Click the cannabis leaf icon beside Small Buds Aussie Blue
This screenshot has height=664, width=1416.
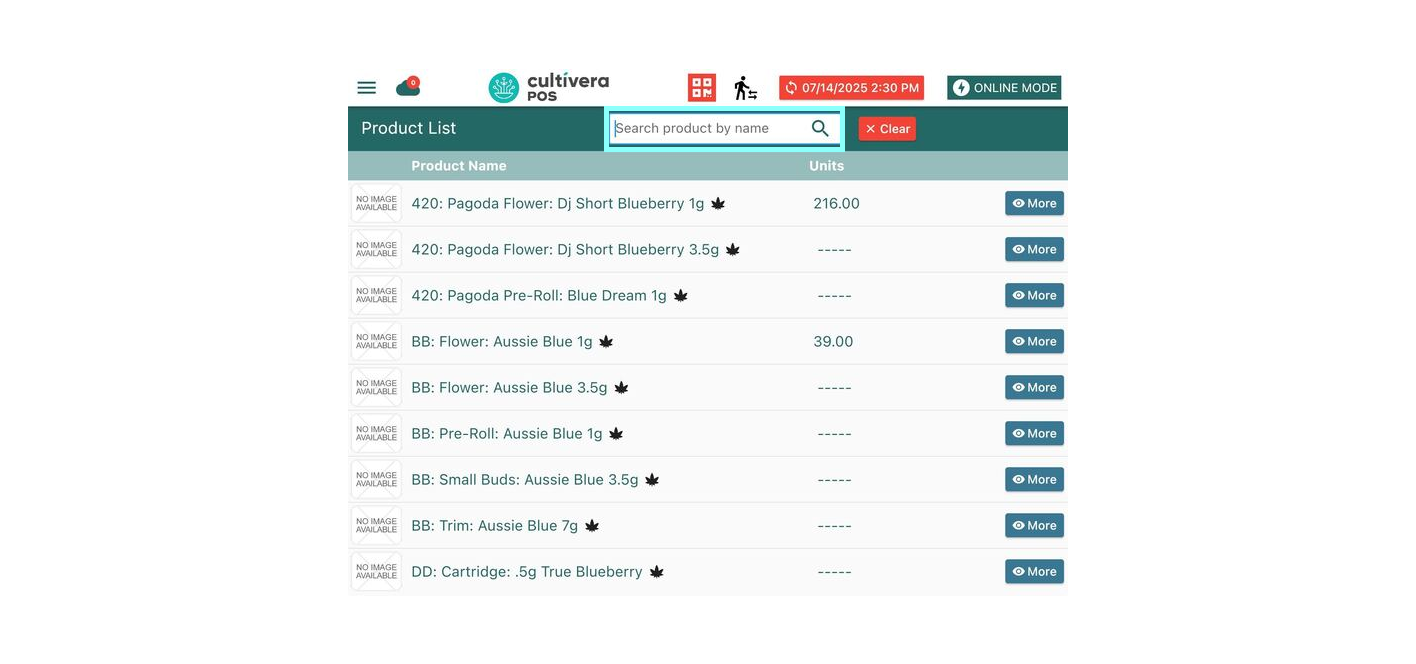tap(652, 479)
